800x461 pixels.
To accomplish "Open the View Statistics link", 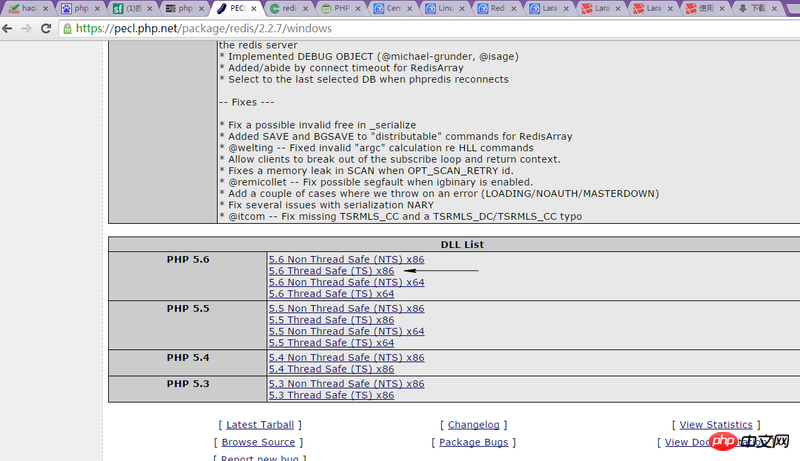I will pyautogui.click(x=716, y=425).
